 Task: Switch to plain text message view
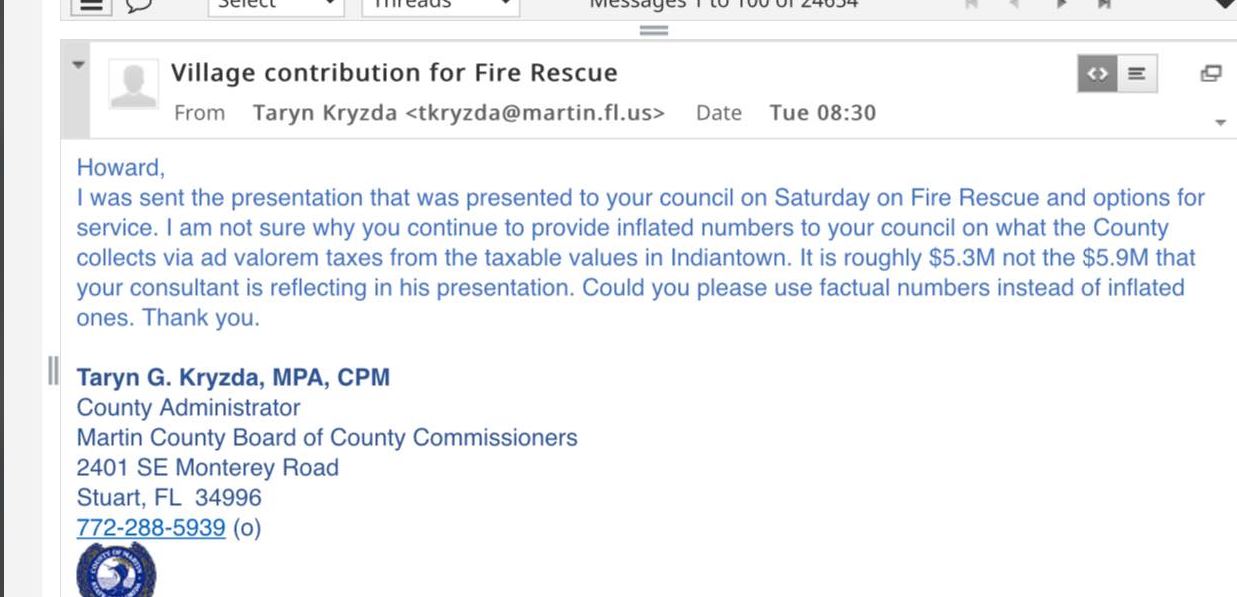click(1136, 74)
